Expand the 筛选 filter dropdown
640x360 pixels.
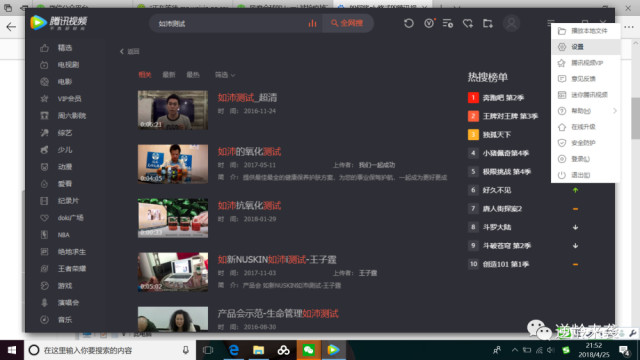point(225,75)
